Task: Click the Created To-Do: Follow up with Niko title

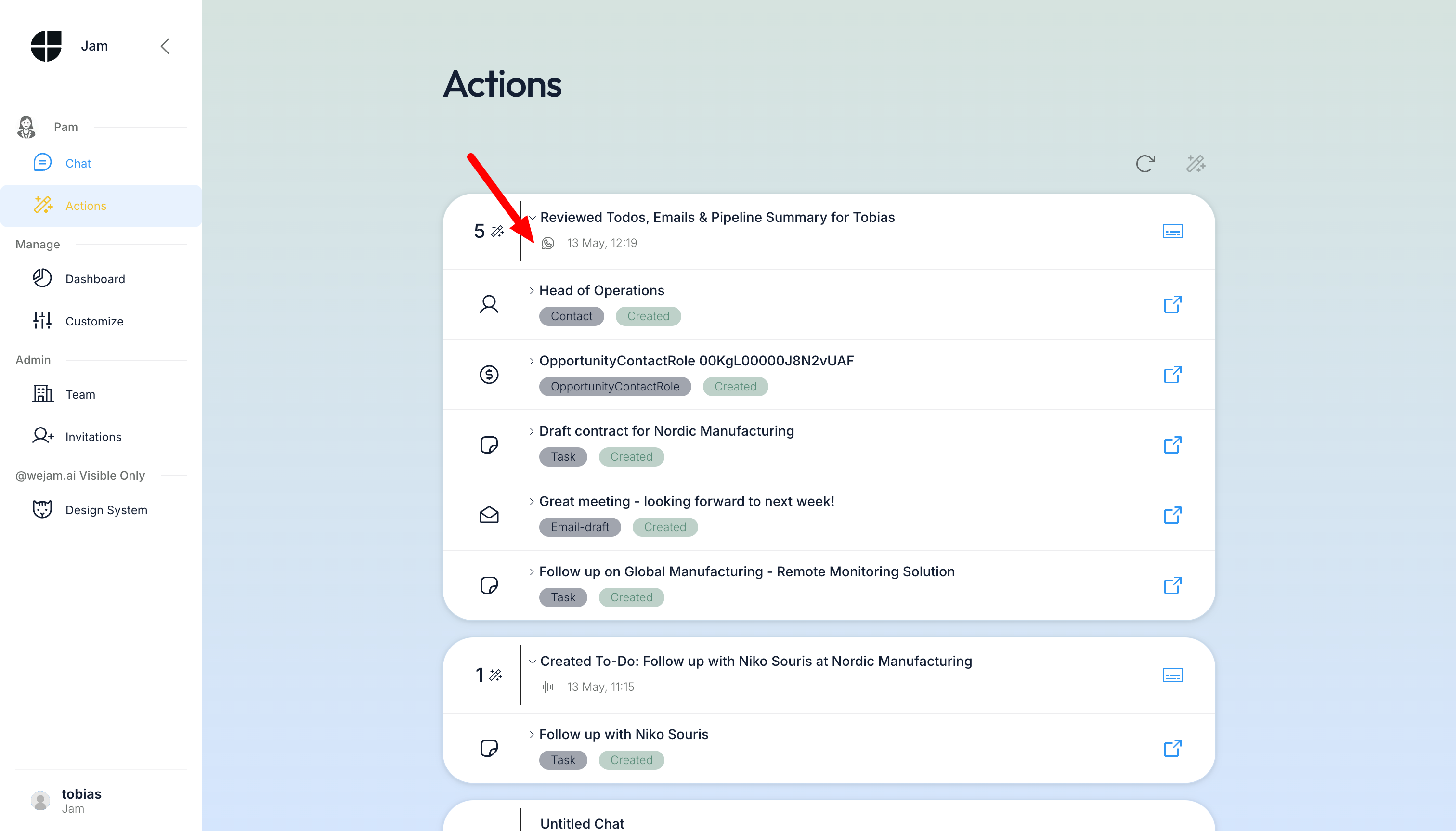Action: pyautogui.click(x=755, y=661)
